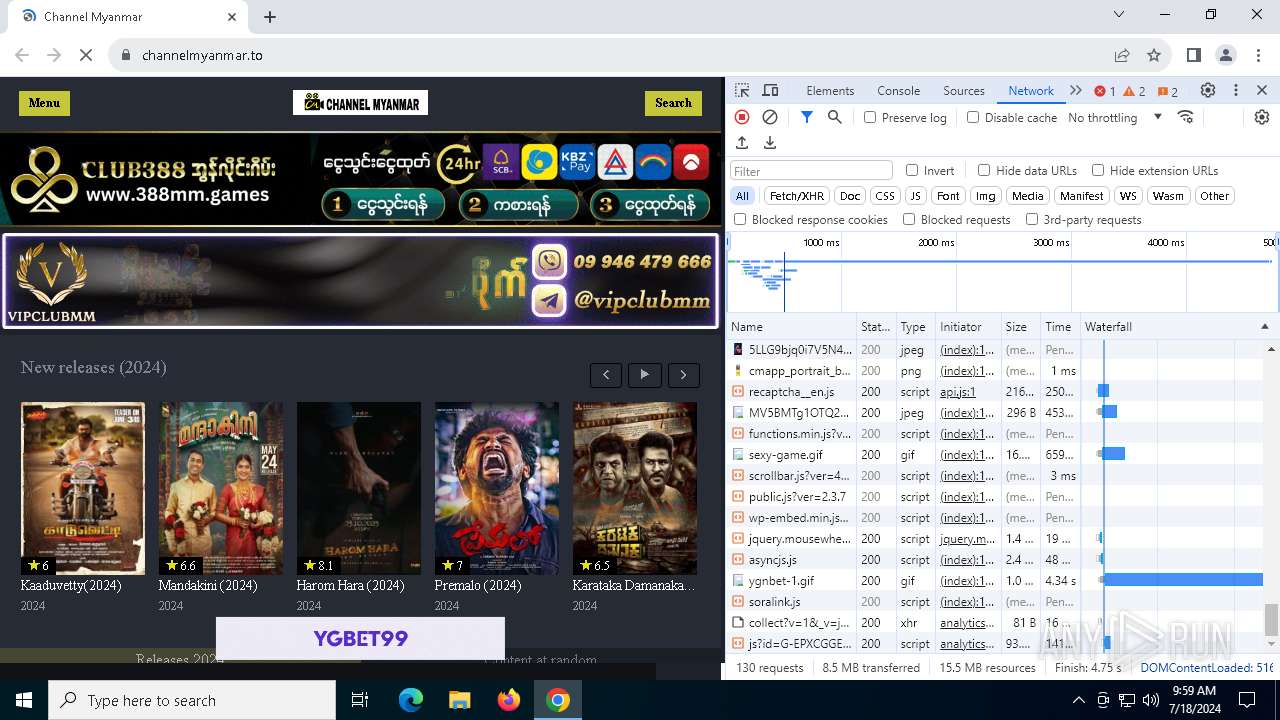Open Task View on taskbar
Viewport: 1280px width, 720px height.
(x=360, y=700)
